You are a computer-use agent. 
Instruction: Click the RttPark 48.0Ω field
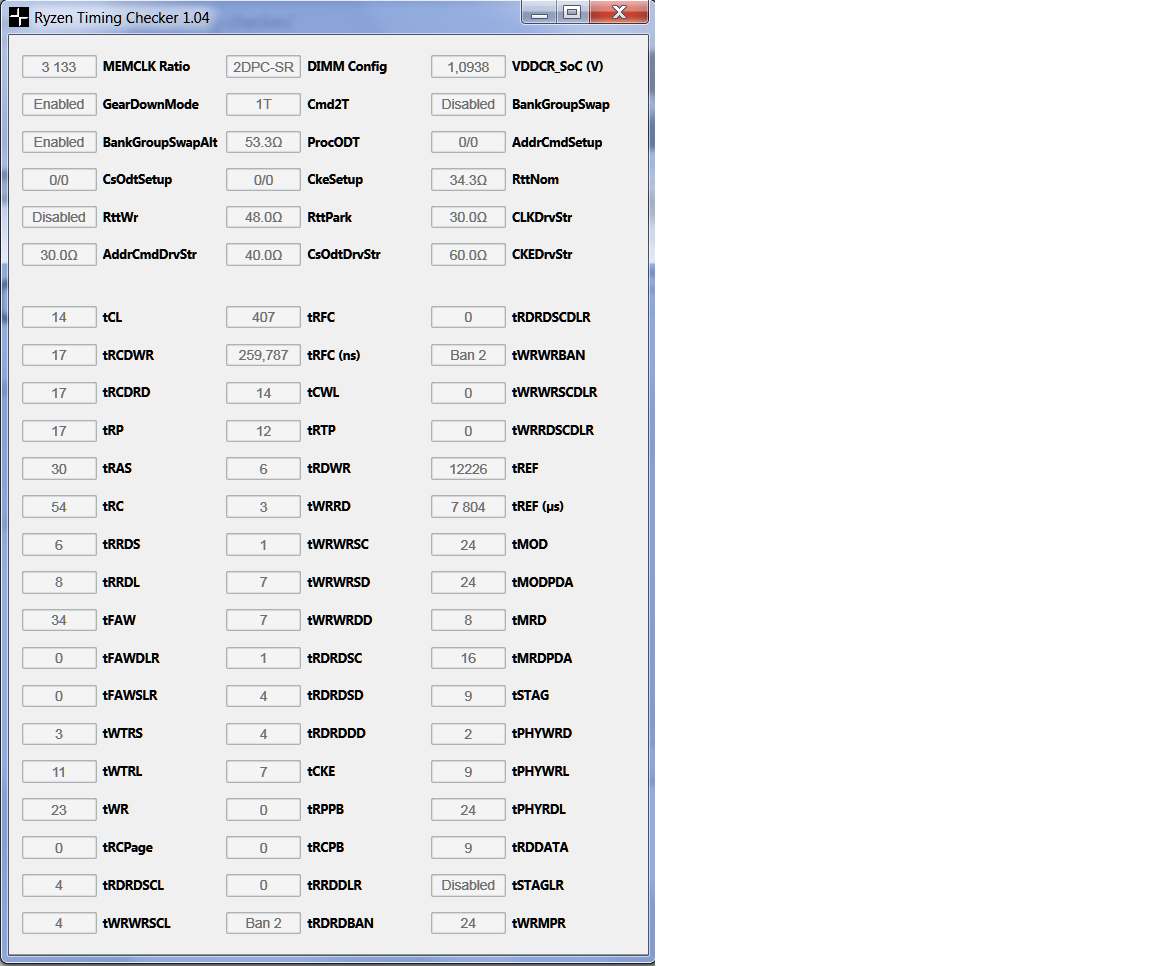point(263,217)
